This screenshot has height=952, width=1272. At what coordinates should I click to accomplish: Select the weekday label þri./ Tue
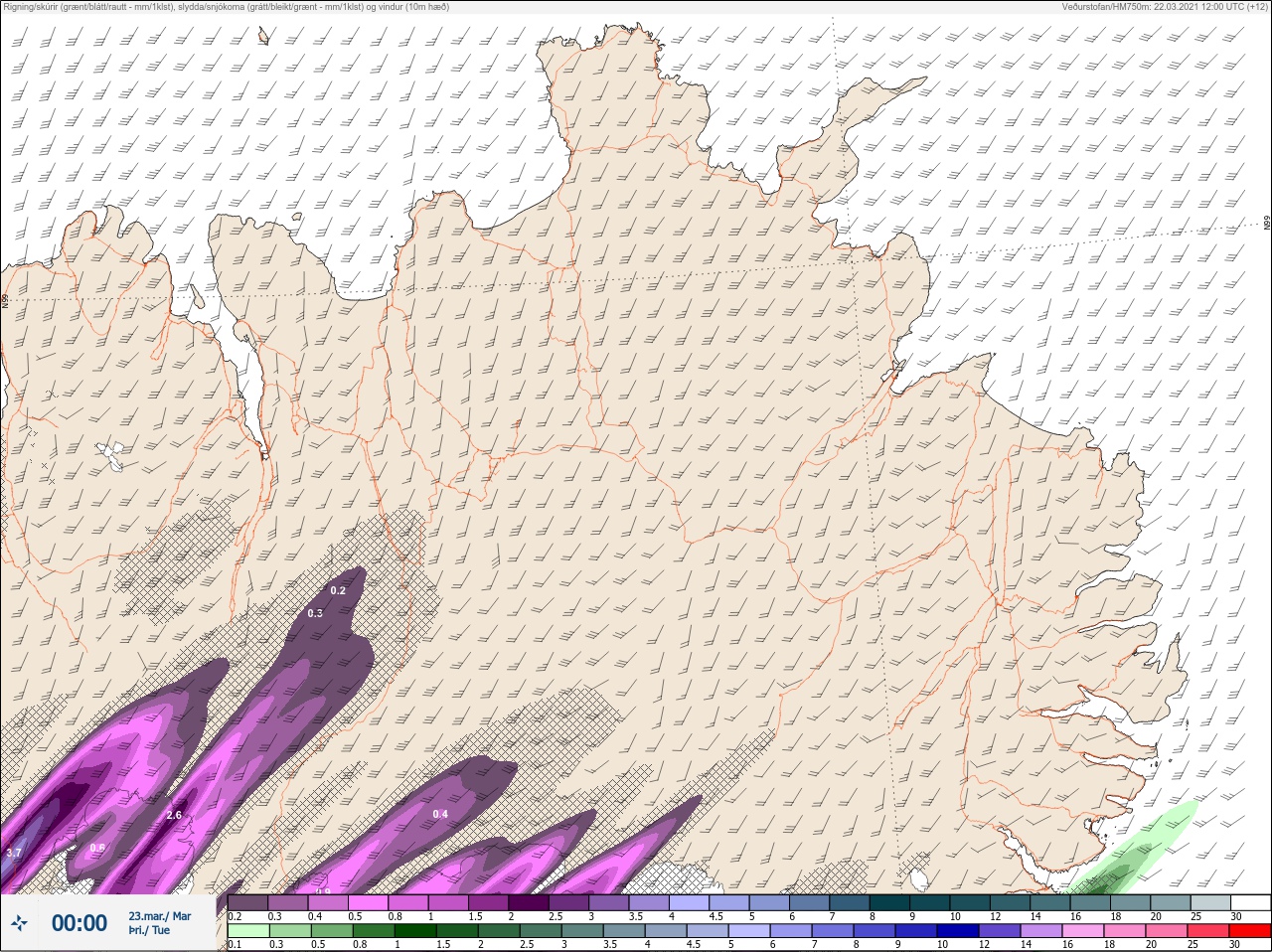coord(149,930)
